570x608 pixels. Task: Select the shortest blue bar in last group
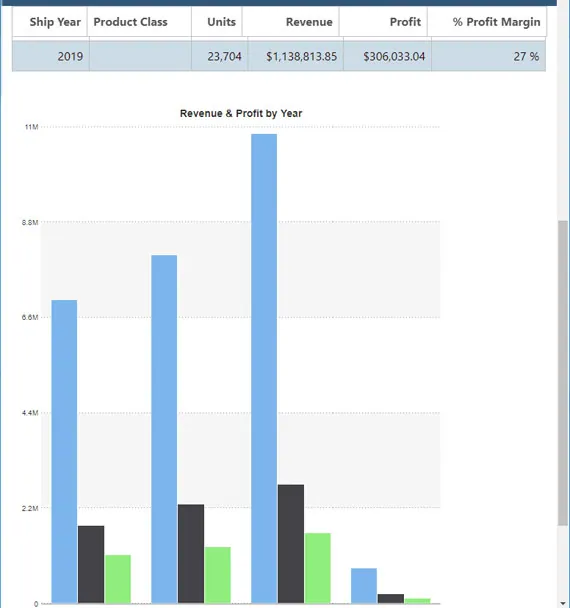point(364,586)
